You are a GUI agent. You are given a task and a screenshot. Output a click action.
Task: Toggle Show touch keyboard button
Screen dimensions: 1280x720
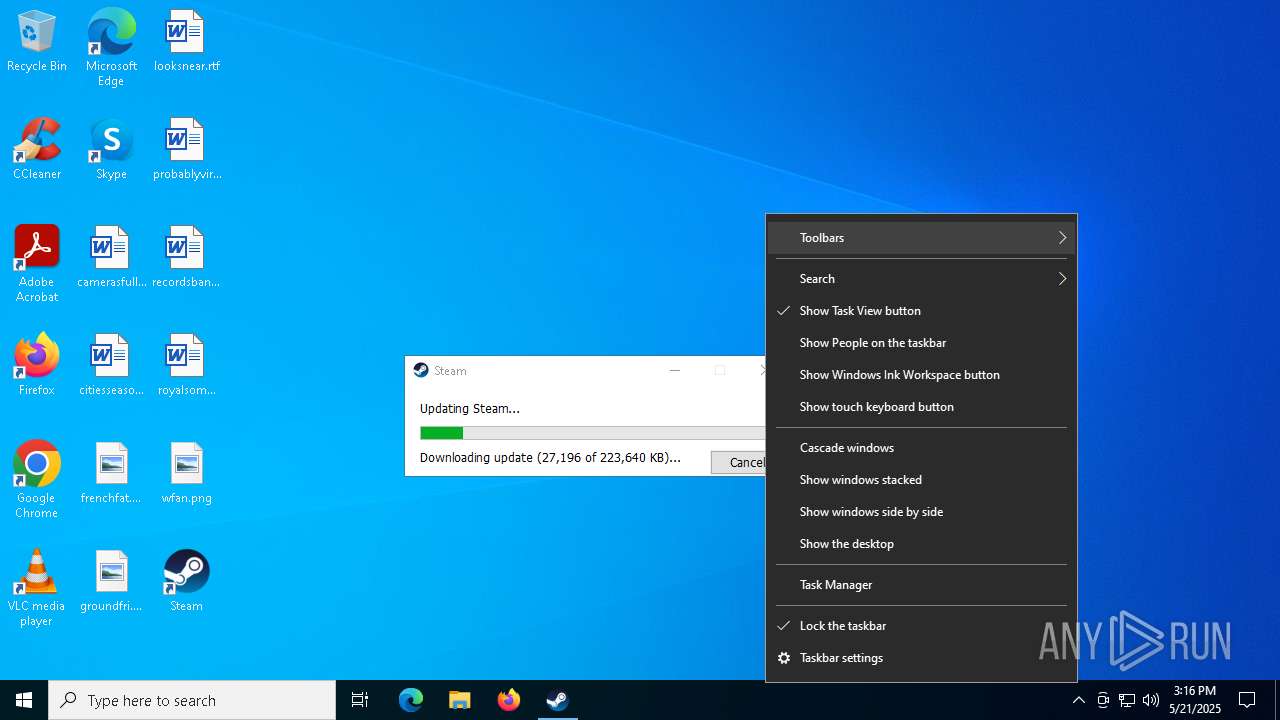pos(921,407)
